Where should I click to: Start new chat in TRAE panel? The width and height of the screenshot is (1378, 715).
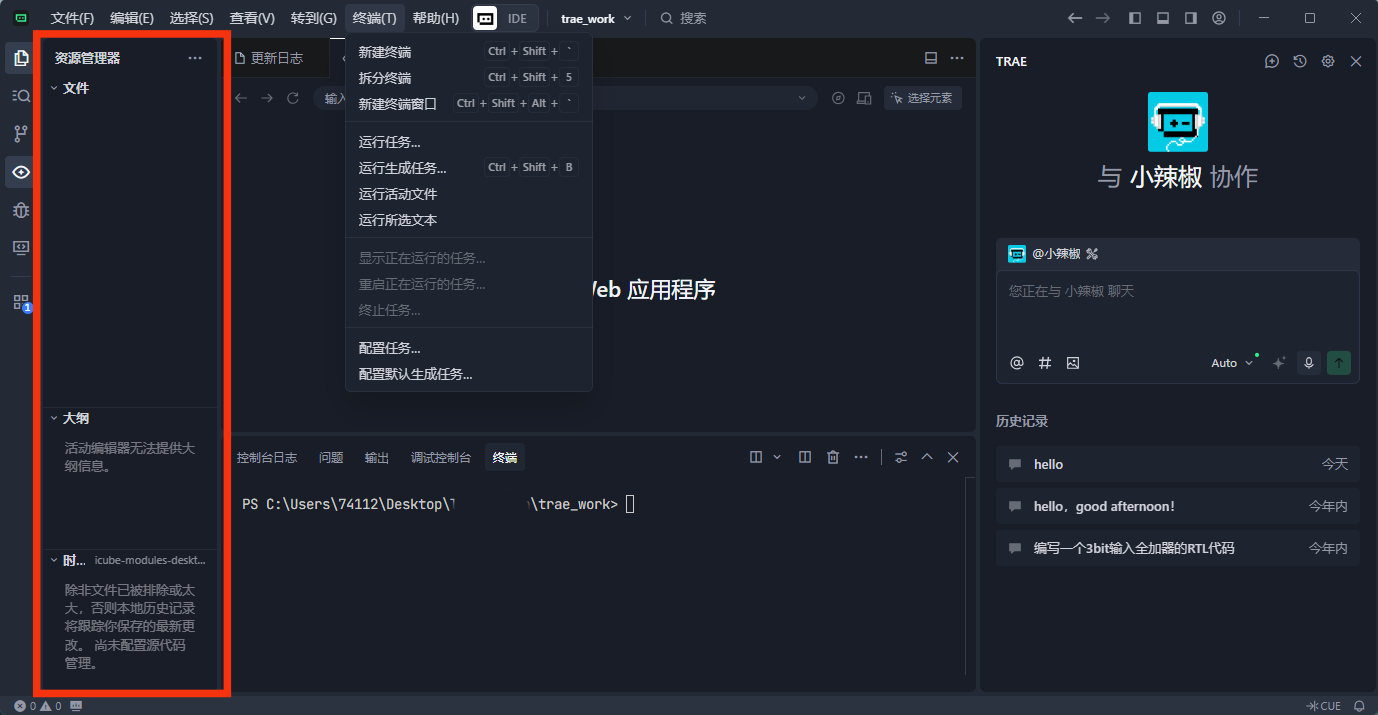tap(1272, 61)
